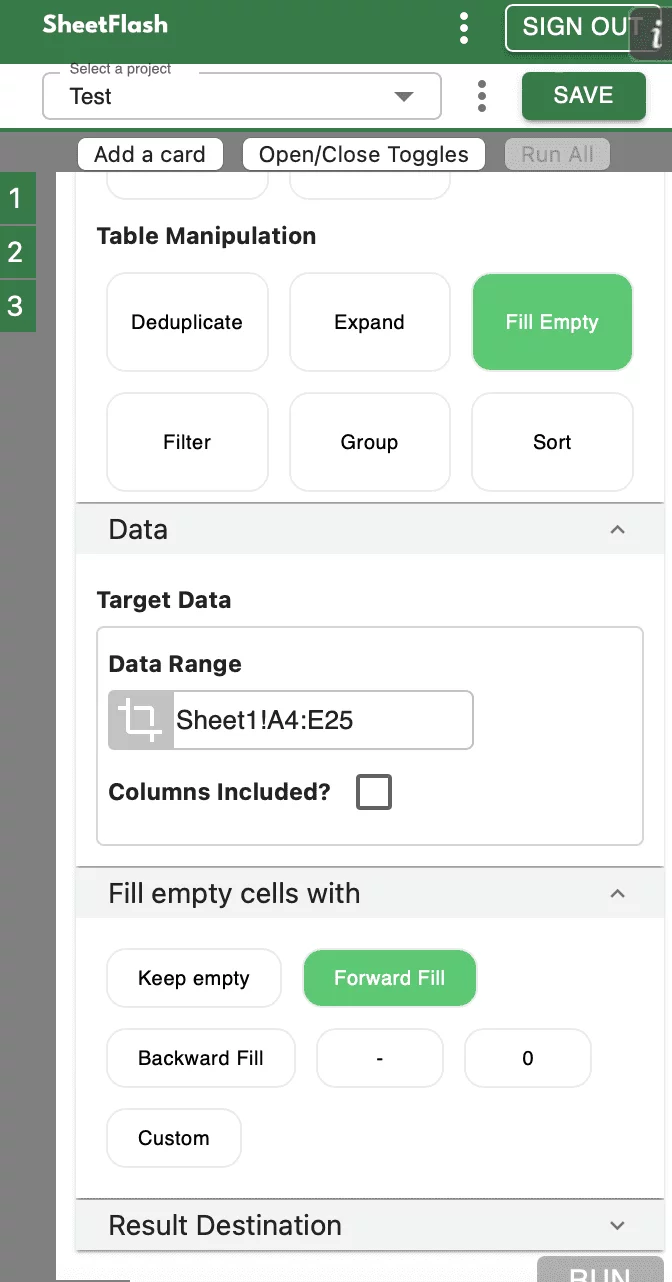Image resolution: width=672 pixels, height=1282 pixels.
Task: Click the Open/Close Toggles button
Action: click(x=363, y=154)
